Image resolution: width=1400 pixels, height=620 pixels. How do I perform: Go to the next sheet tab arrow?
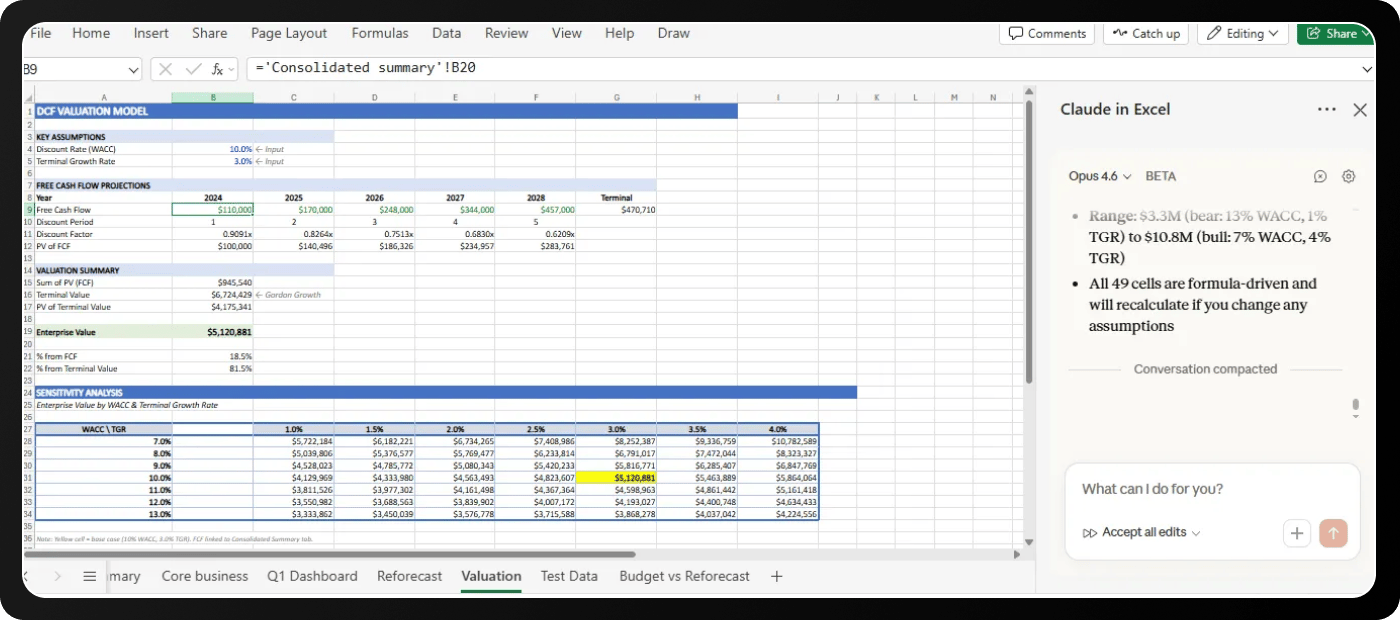pyautogui.click(x=58, y=576)
